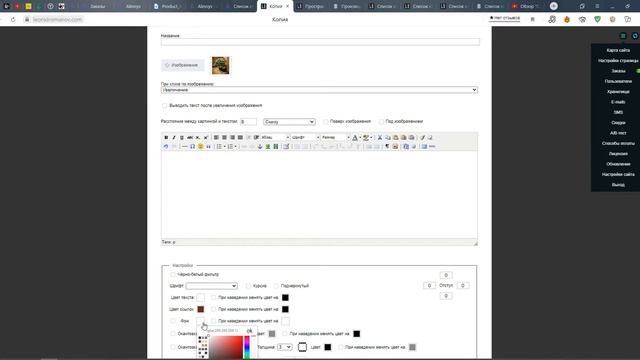Click the border style square icon next to thickness
Viewport: 640px width, 360px height.
(302, 347)
